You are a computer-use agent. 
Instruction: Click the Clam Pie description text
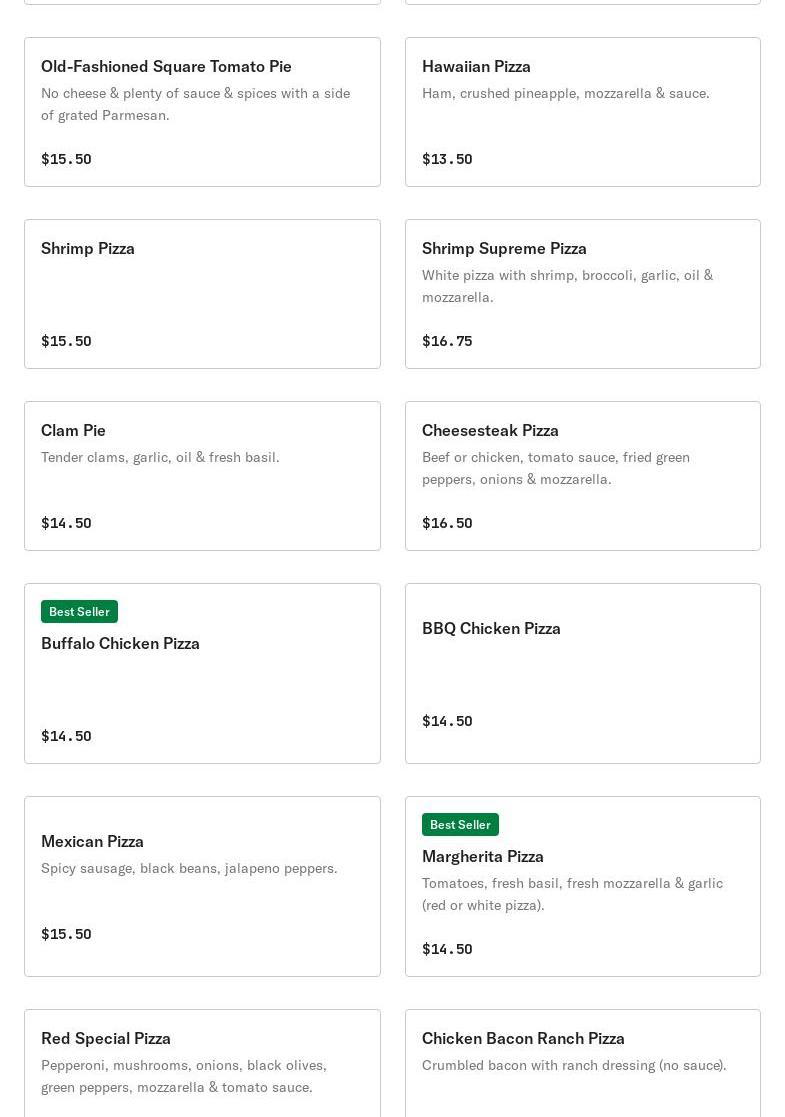click(x=160, y=457)
